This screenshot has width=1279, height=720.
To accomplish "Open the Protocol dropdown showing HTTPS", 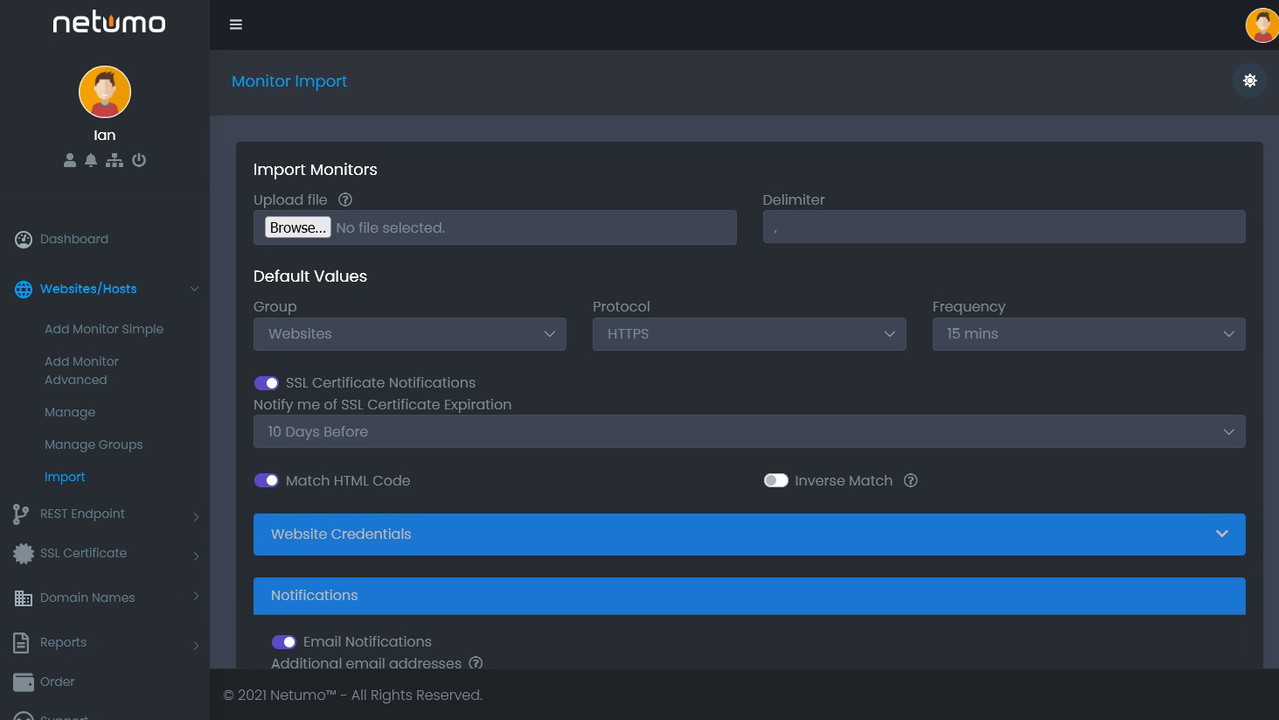I will tap(749, 334).
